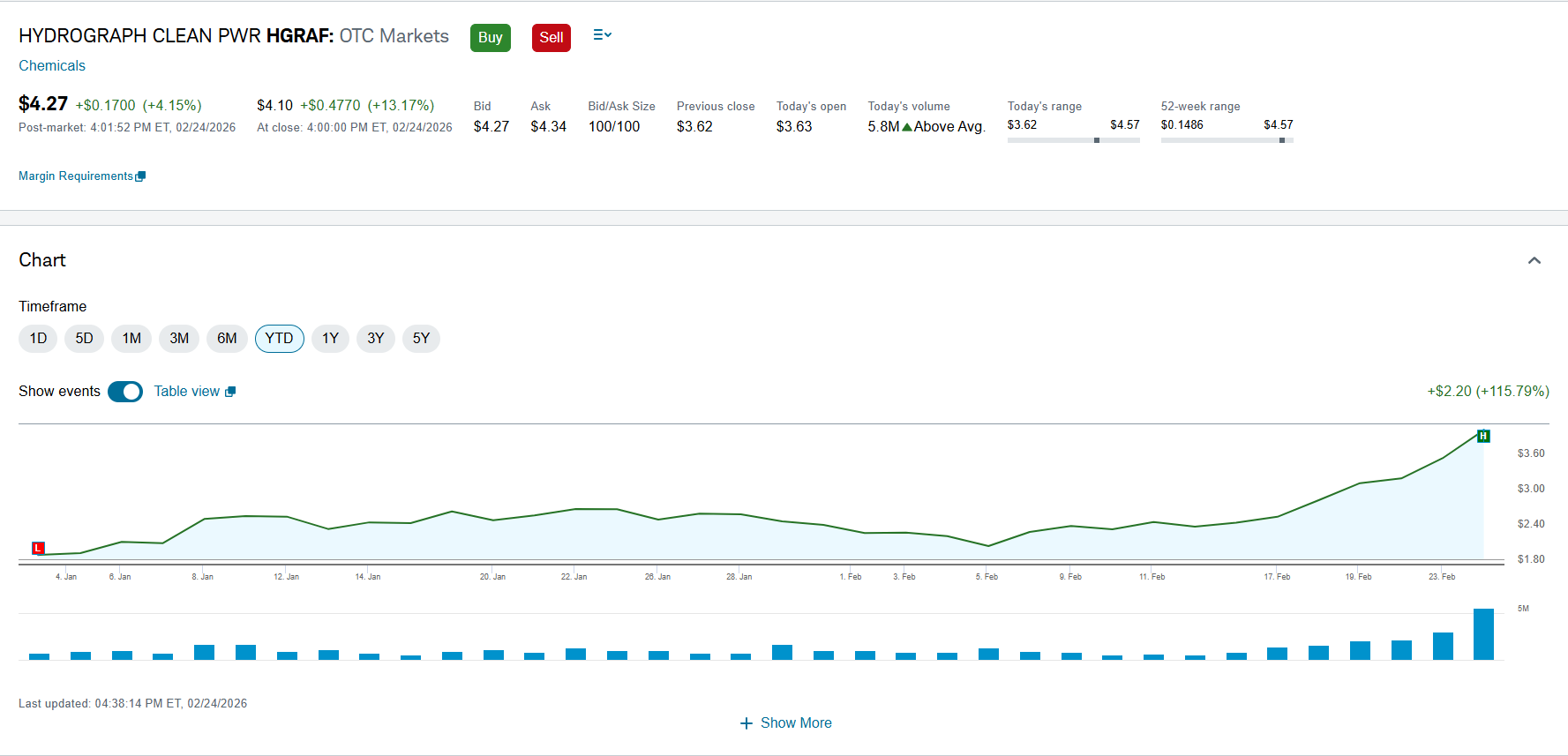Click the Bid value $4.27
Image resolution: width=1568 pixels, height=756 pixels.
[491, 127]
